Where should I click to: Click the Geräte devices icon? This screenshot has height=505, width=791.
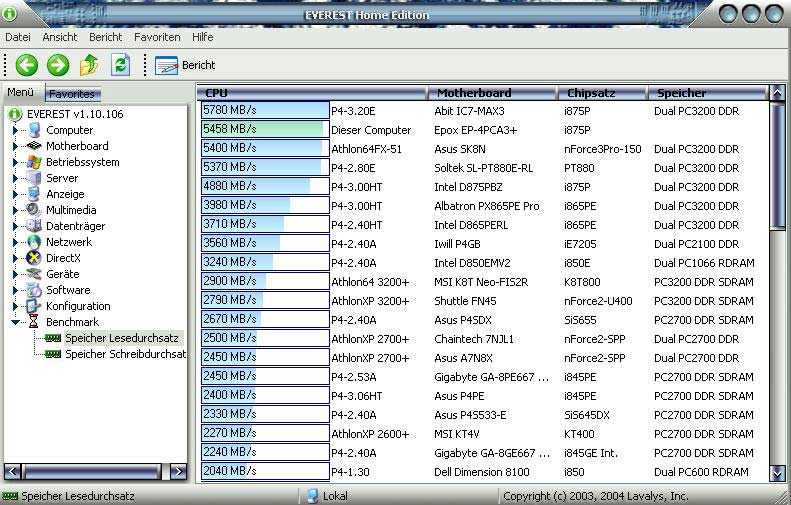[x=34, y=274]
